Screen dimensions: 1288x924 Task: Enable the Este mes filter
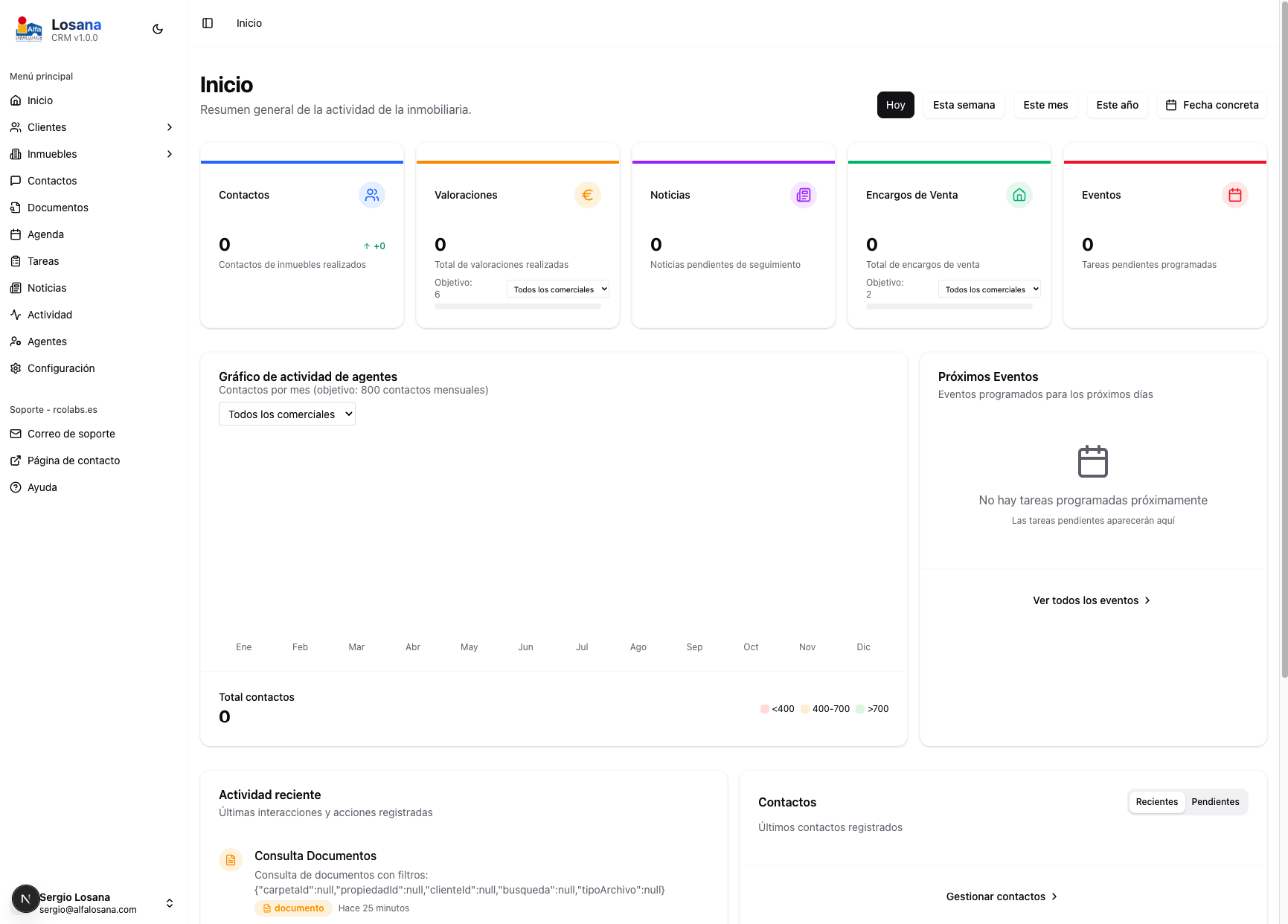1045,105
